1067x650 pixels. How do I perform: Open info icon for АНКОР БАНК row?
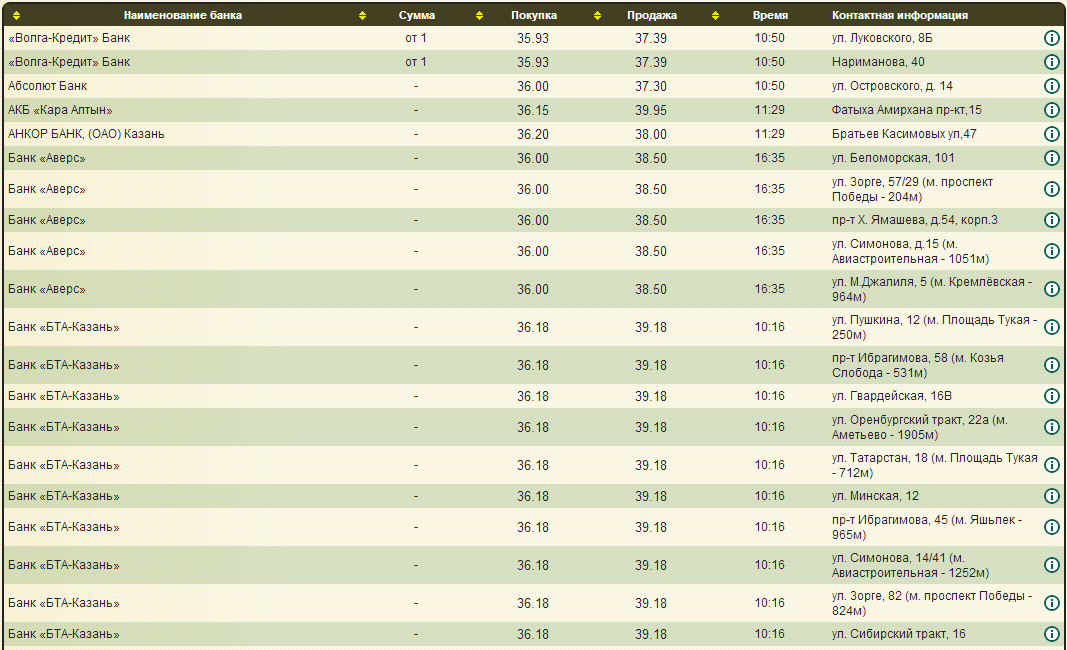(1051, 134)
